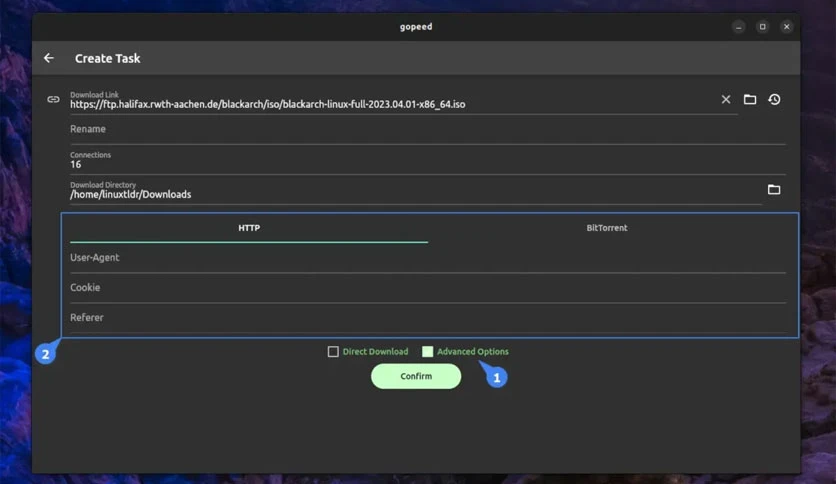This screenshot has width=836, height=484.
Task: Untick the Advanced Options checkbox
Action: (x=428, y=351)
